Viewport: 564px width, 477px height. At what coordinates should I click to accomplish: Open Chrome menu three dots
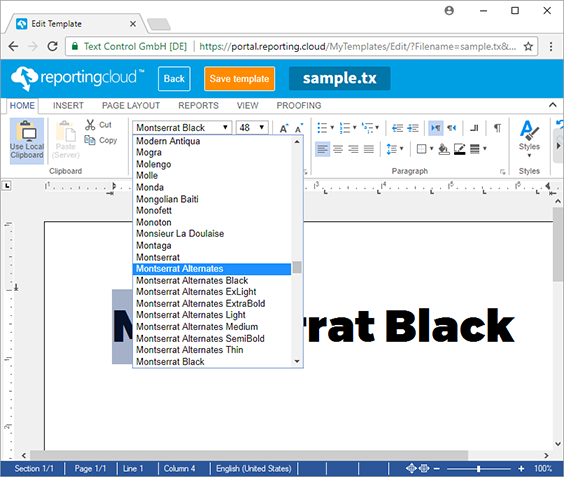[x=551, y=46]
